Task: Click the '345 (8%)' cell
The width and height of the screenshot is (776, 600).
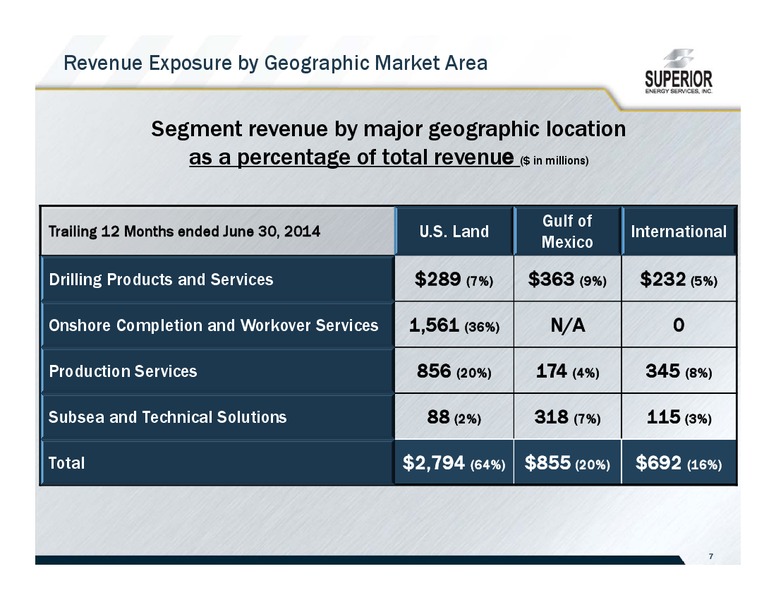Action: (679, 371)
